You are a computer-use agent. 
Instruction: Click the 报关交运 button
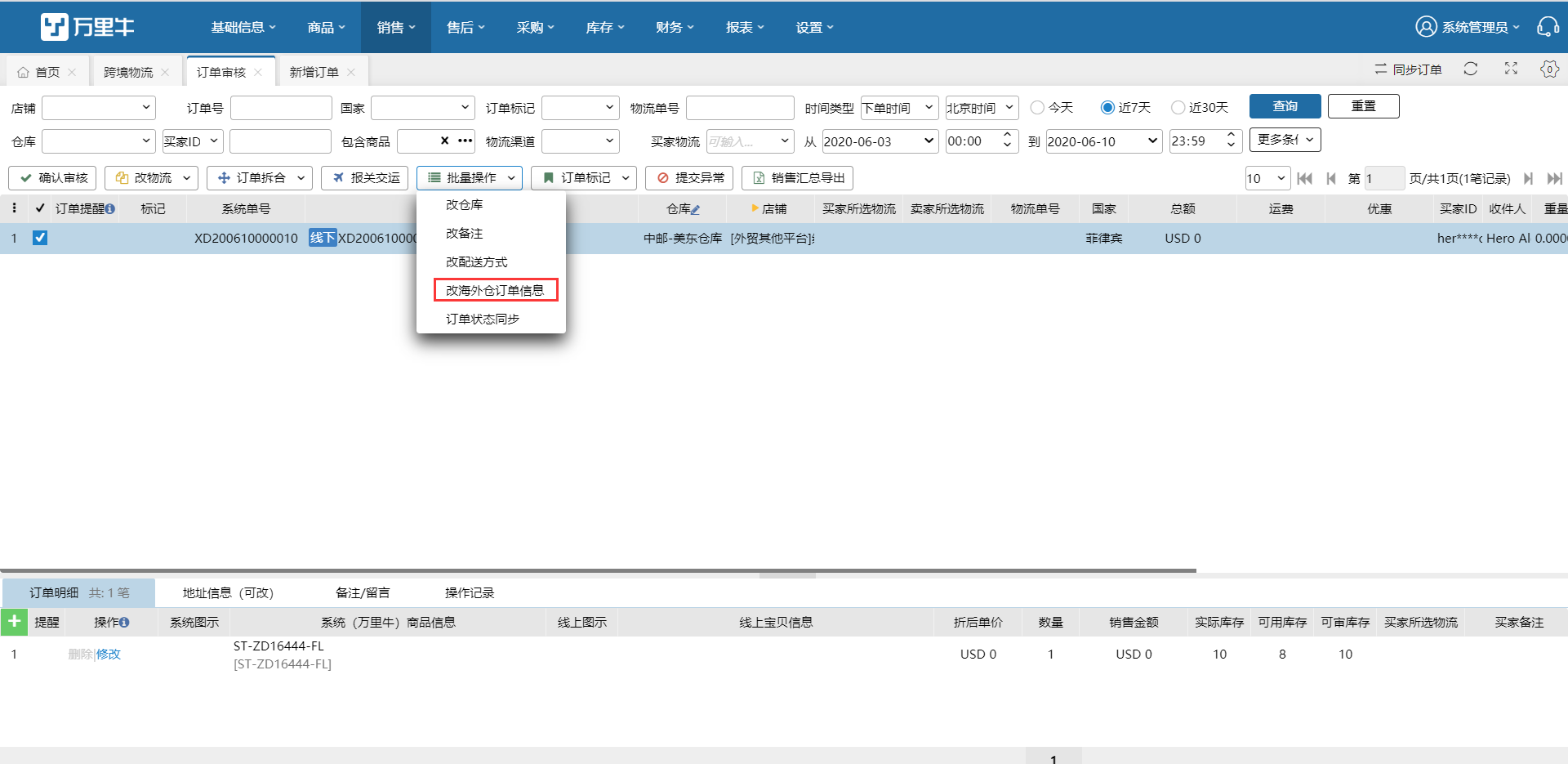366,177
